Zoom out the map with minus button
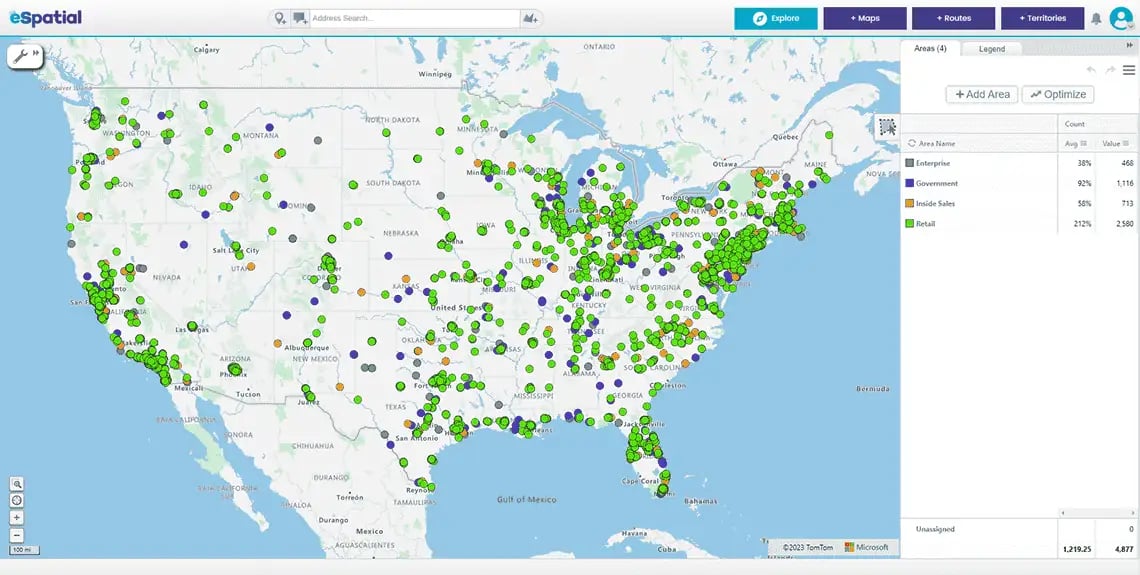Image resolution: width=1140 pixels, height=575 pixels. [x=17, y=535]
